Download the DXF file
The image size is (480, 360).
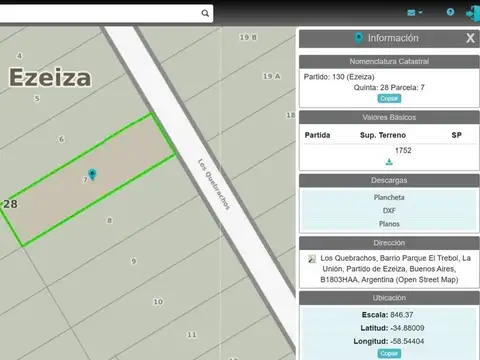[x=389, y=211]
